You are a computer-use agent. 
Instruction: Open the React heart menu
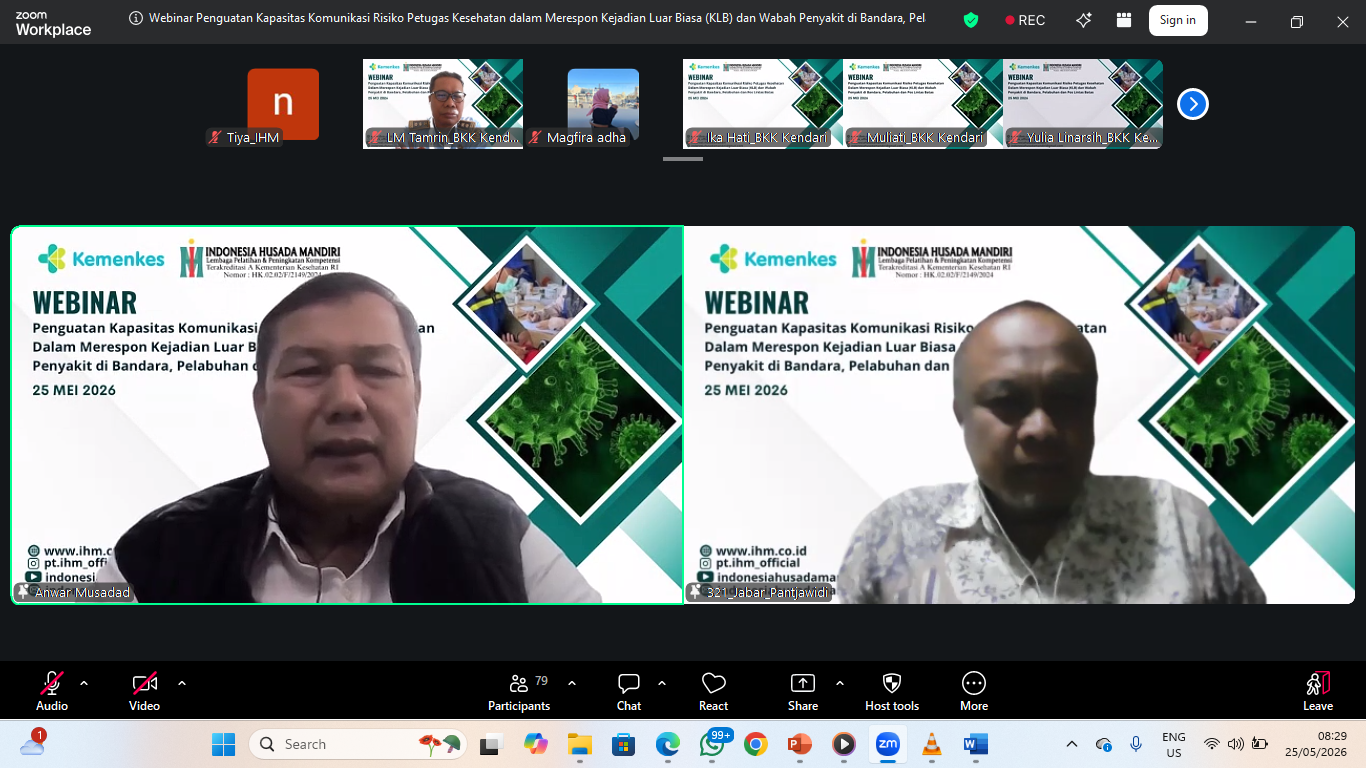tap(714, 691)
